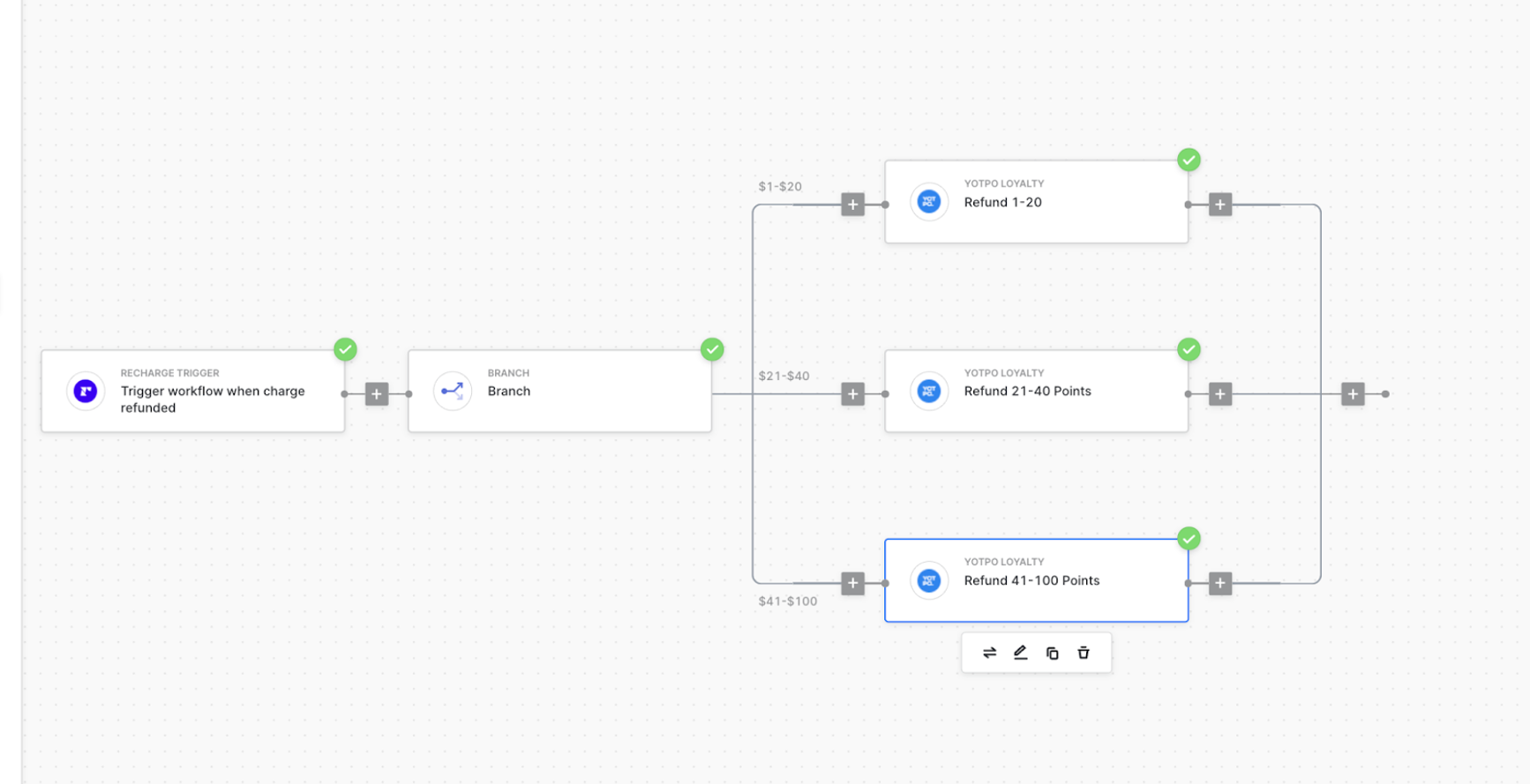This screenshot has width=1530, height=784.
Task: Select the Trigger workflow when charge refunded node
Action: (192, 391)
